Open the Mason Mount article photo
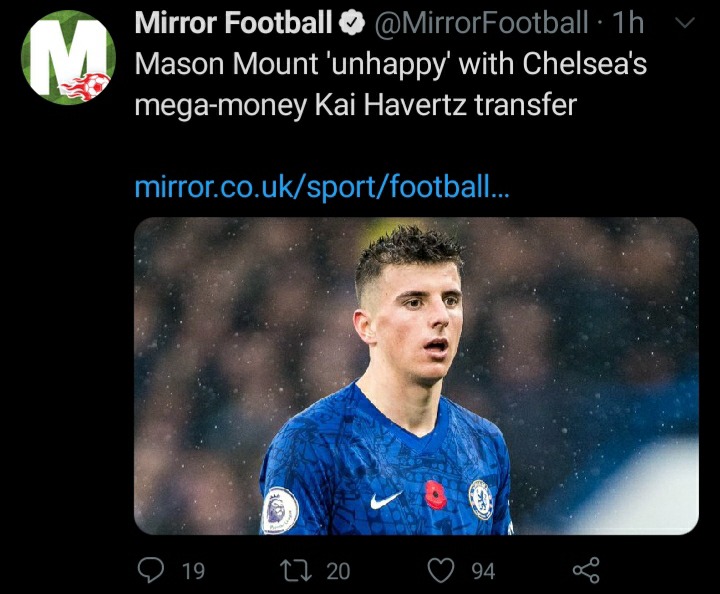720x594 pixels. [x=416, y=375]
